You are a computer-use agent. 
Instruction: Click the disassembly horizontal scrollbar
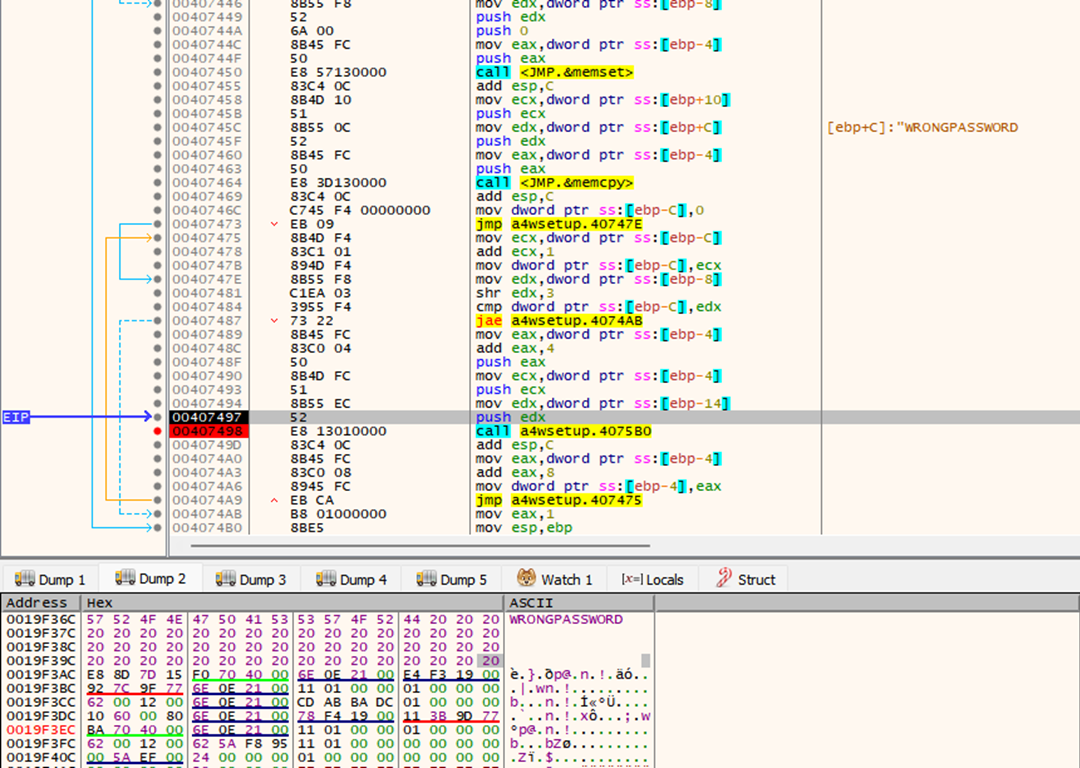[420, 546]
